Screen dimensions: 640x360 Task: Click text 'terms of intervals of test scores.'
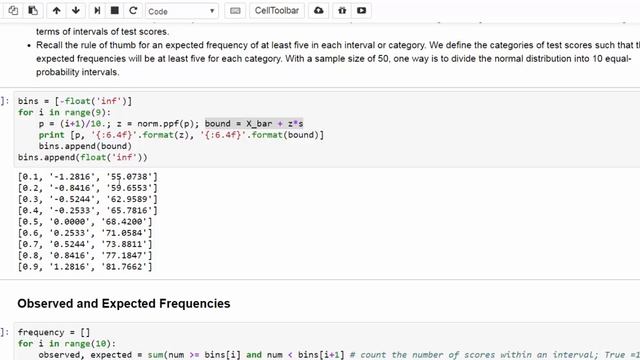pos(102,31)
